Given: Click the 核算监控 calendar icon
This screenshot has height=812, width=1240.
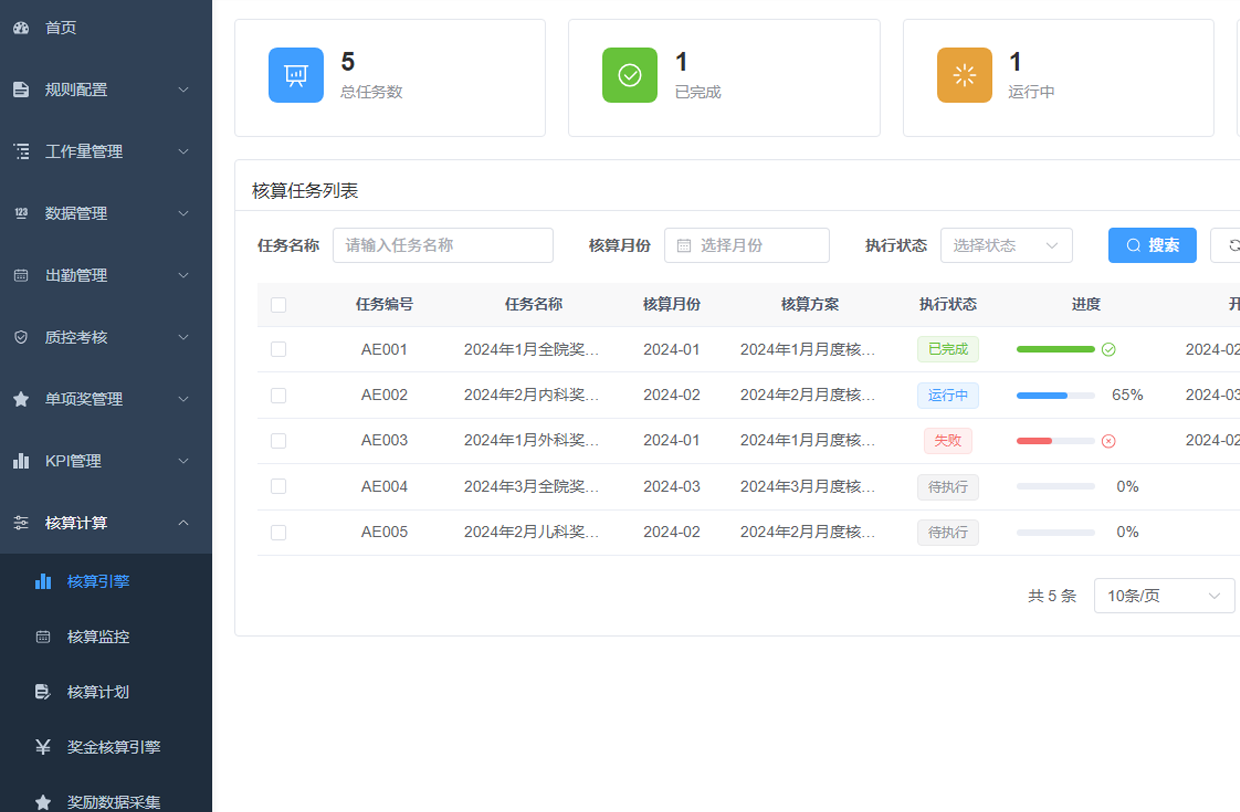Looking at the screenshot, I should click(x=43, y=637).
